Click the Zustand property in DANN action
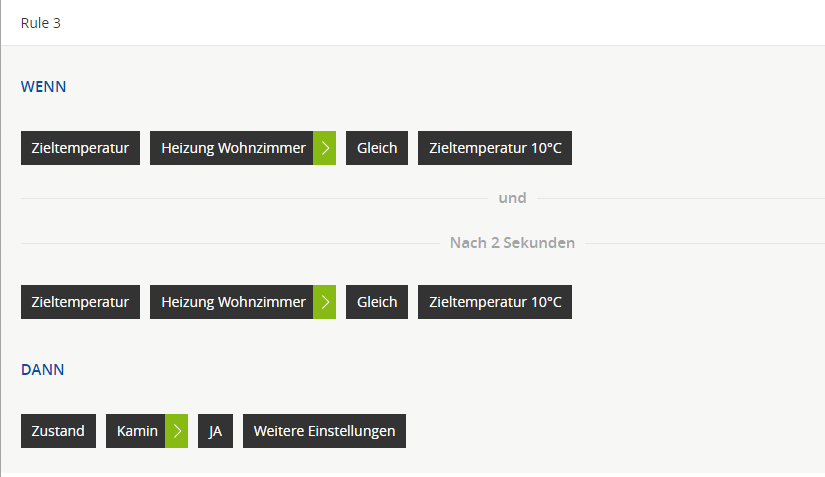The width and height of the screenshot is (825, 477). coord(58,431)
